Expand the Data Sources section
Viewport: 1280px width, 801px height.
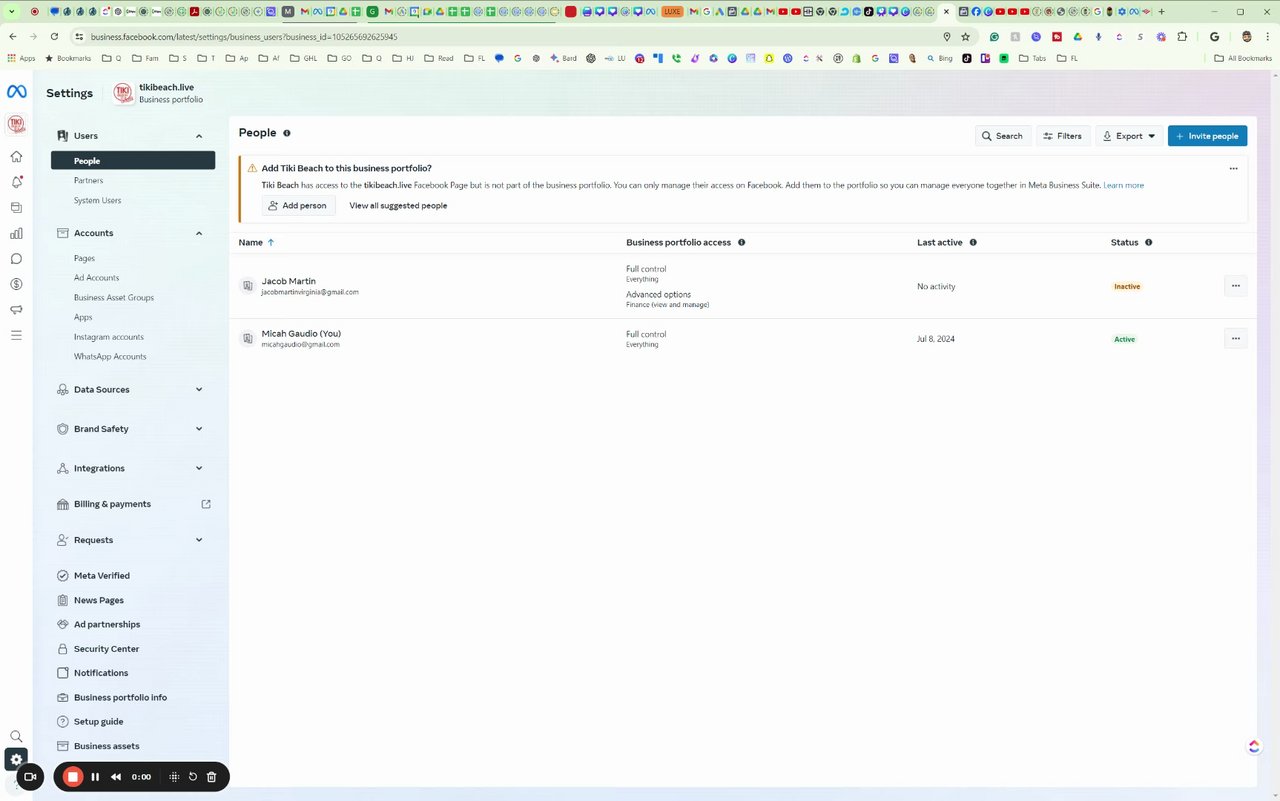tap(199, 390)
